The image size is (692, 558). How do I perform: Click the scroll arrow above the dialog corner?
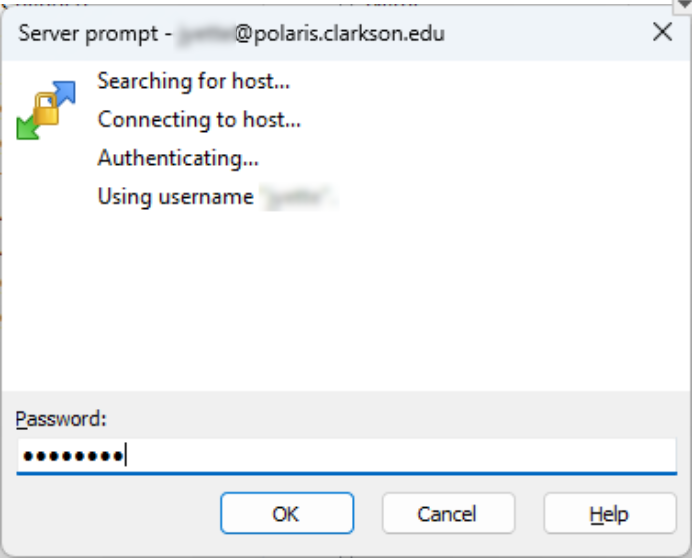click(x=684, y=4)
